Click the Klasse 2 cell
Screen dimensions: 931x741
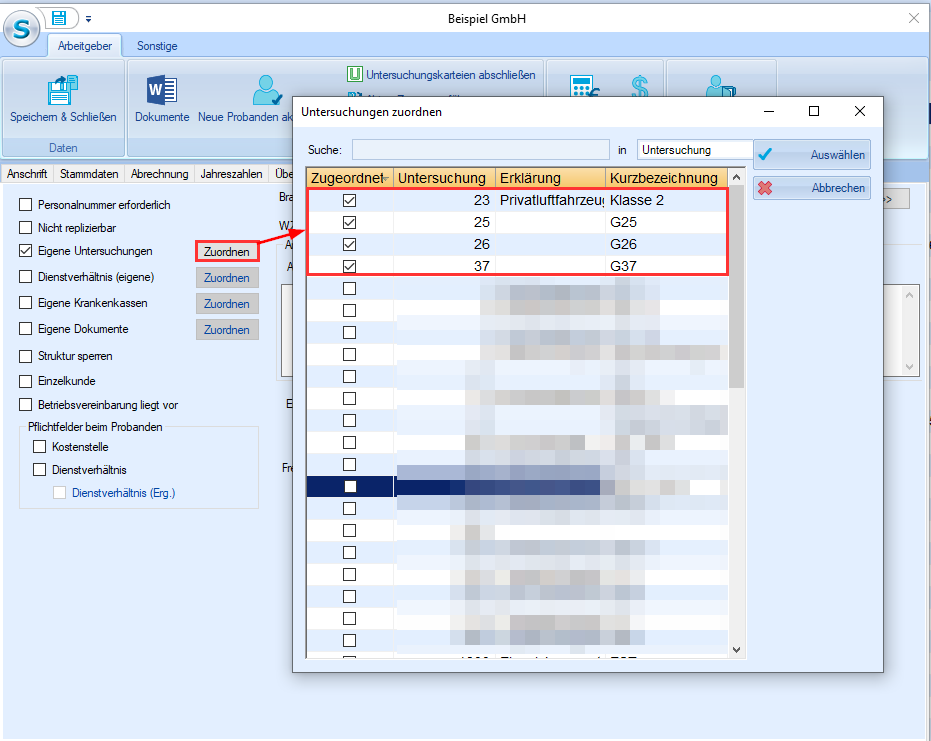(x=667, y=201)
